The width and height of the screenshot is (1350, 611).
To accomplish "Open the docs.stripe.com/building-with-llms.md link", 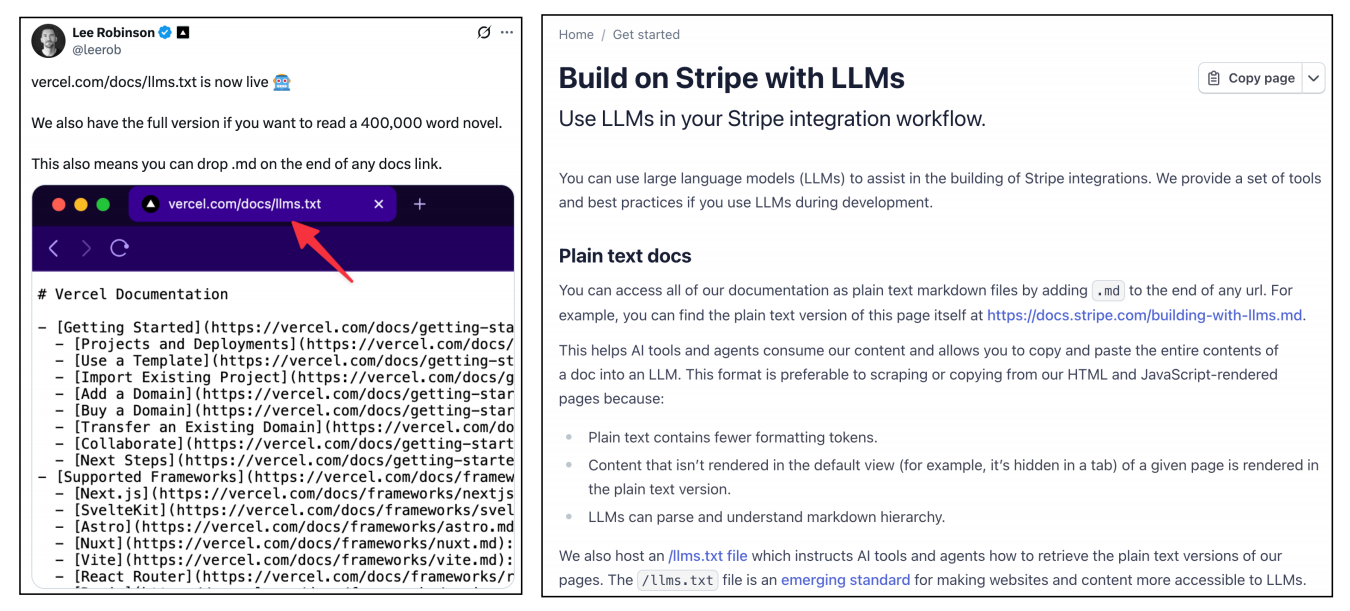I will pos(1145,315).
